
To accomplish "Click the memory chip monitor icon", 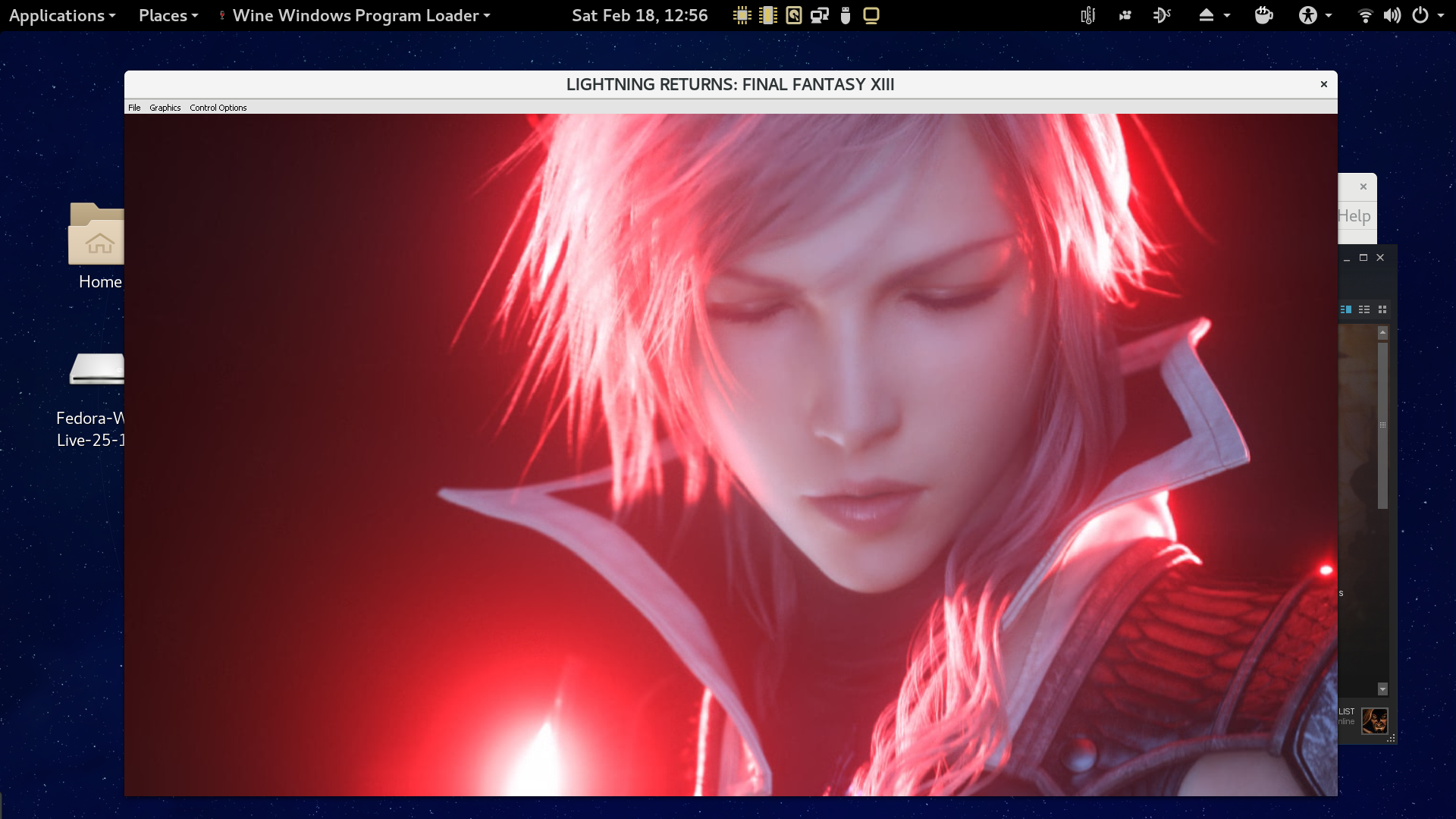I will coord(768,15).
